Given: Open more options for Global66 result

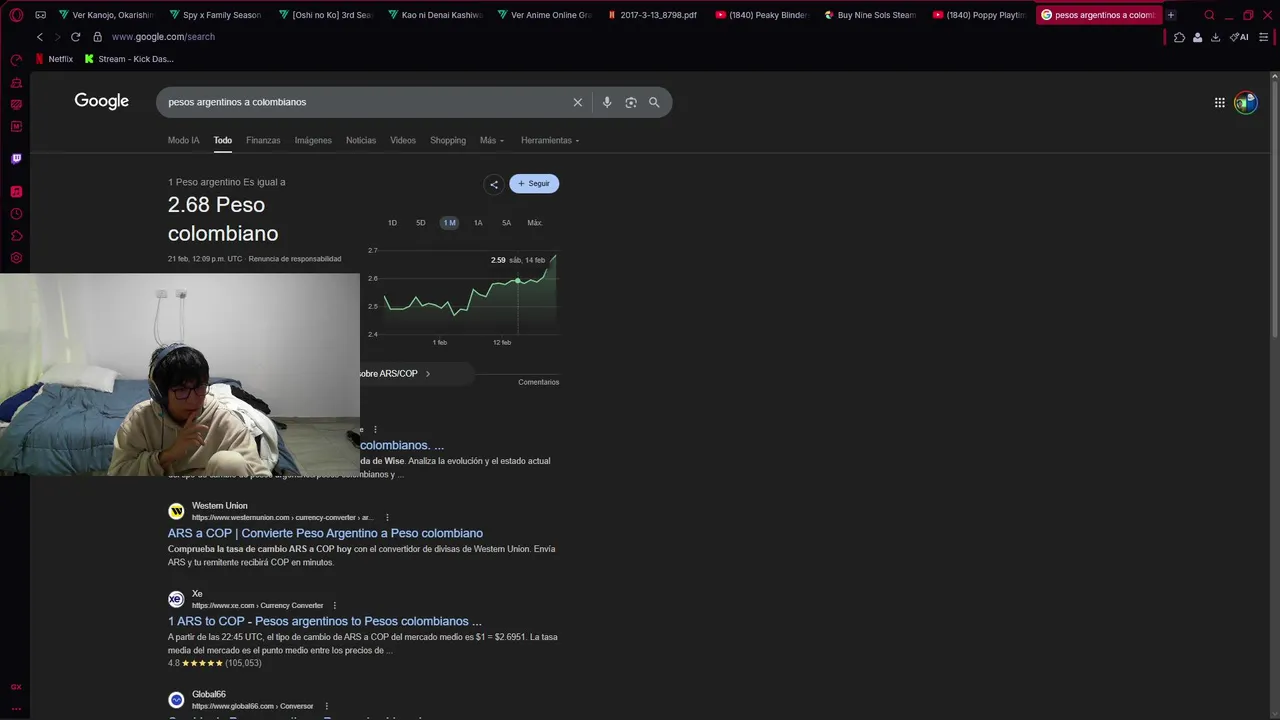Looking at the screenshot, I should pos(326,706).
